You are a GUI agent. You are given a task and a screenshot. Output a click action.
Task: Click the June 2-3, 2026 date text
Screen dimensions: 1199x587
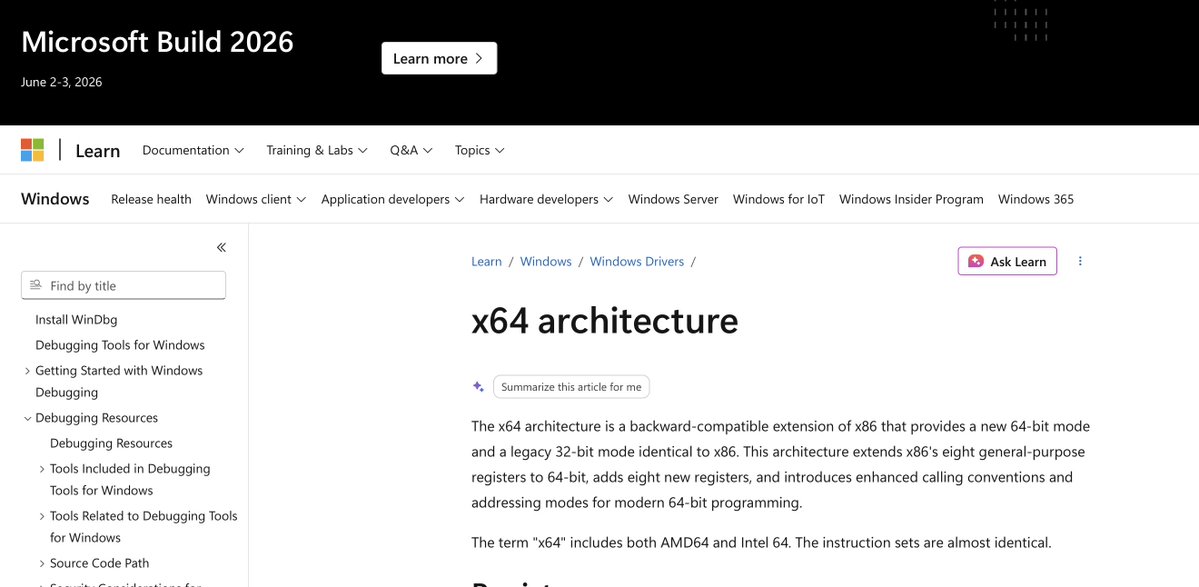(61, 82)
